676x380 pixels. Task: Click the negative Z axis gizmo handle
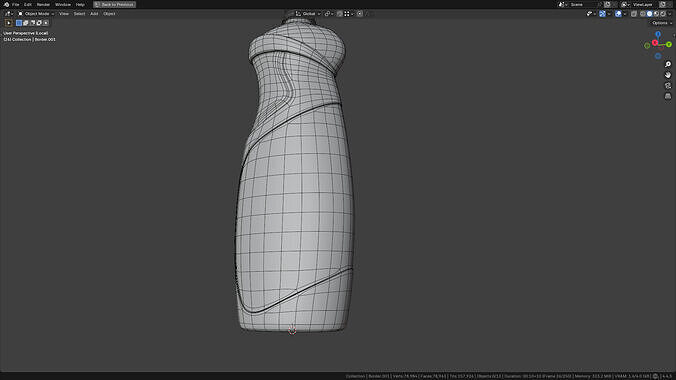point(658,56)
